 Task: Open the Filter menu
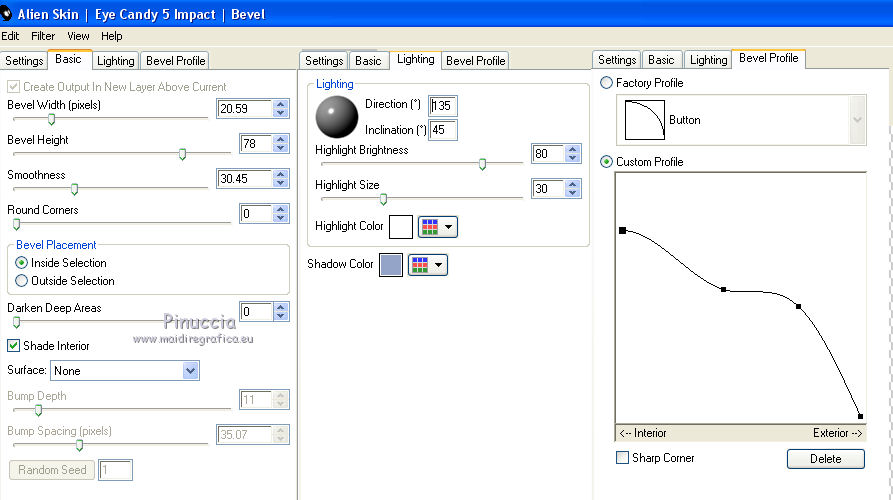(x=43, y=36)
